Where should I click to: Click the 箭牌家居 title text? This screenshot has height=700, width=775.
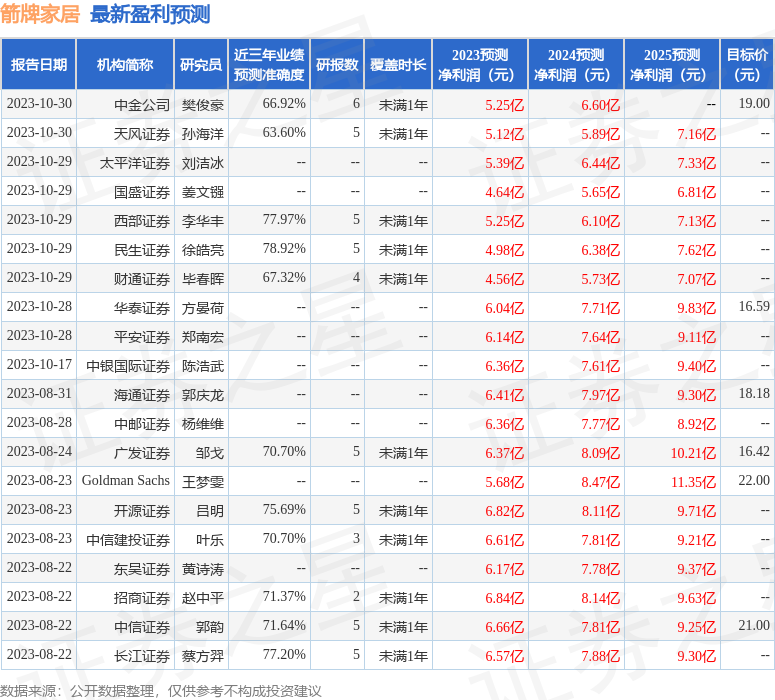(40, 14)
